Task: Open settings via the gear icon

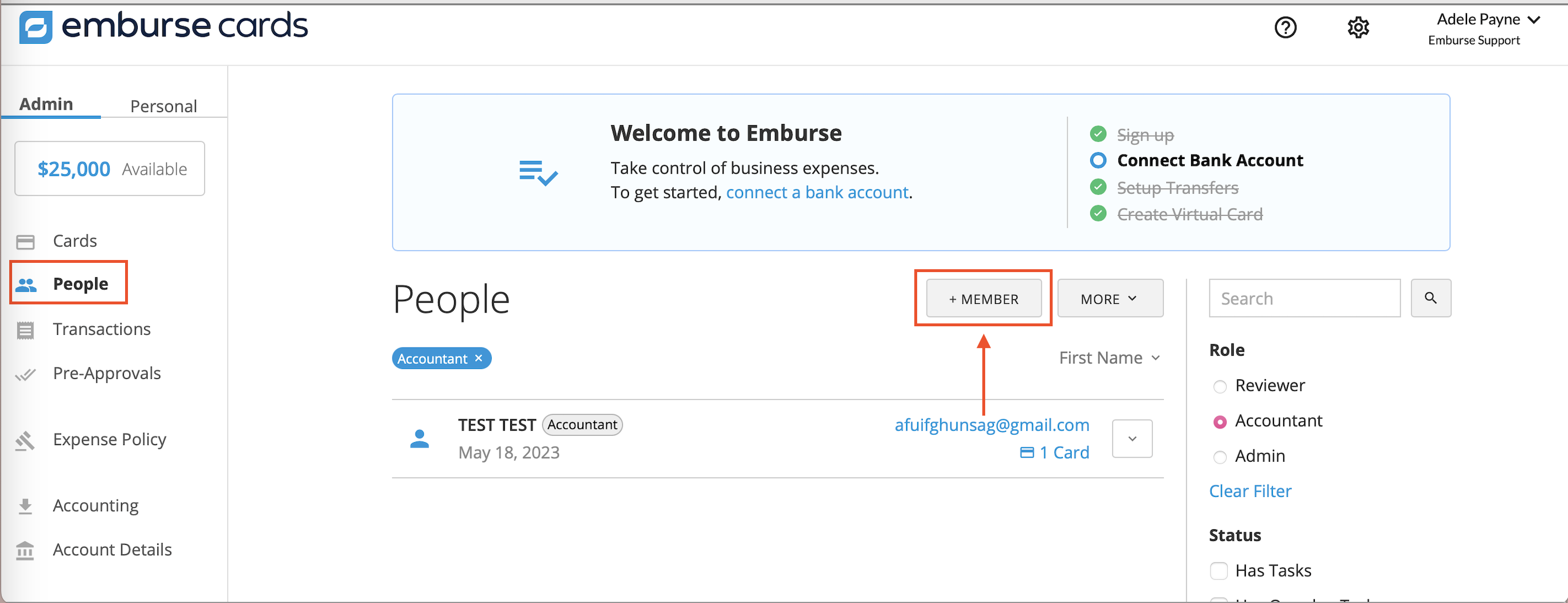Action: pyautogui.click(x=1358, y=27)
